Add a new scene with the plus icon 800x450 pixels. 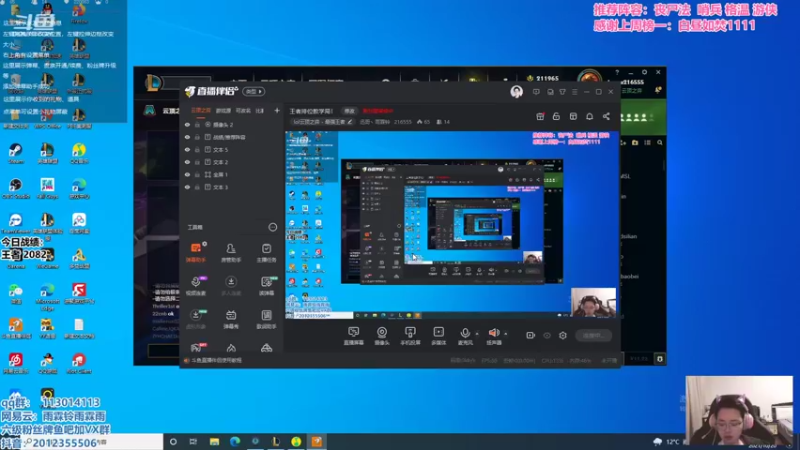click(x=277, y=110)
